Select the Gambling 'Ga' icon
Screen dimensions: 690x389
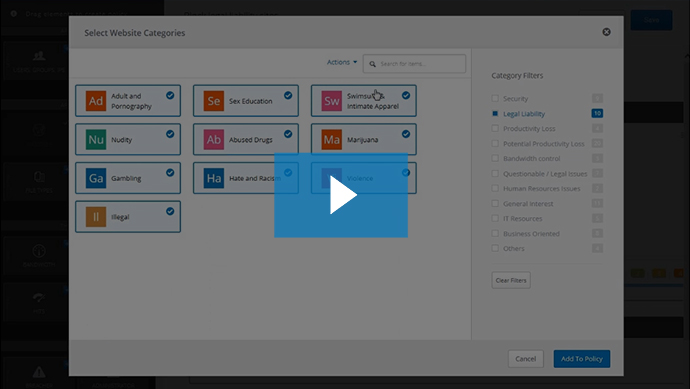(x=96, y=178)
